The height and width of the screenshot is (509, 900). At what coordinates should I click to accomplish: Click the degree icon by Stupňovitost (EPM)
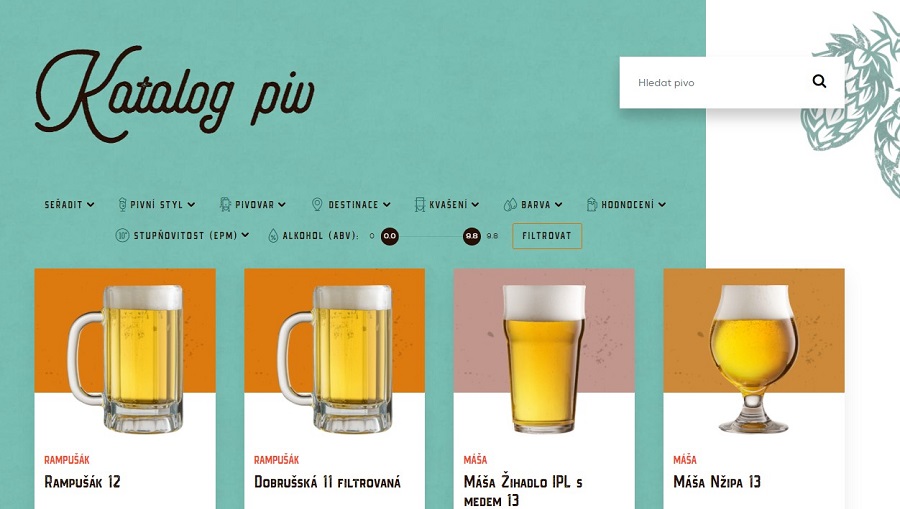[x=122, y=235]
